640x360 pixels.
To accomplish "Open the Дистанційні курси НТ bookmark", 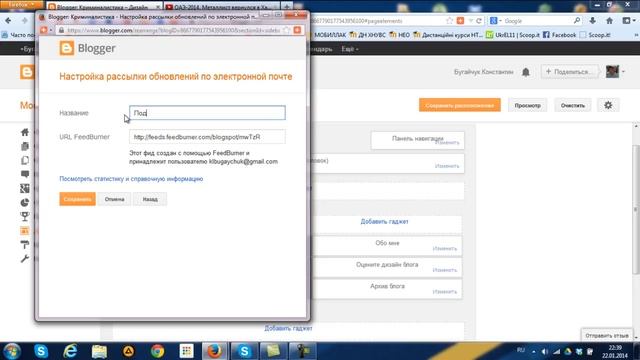I will coord(448,35).
